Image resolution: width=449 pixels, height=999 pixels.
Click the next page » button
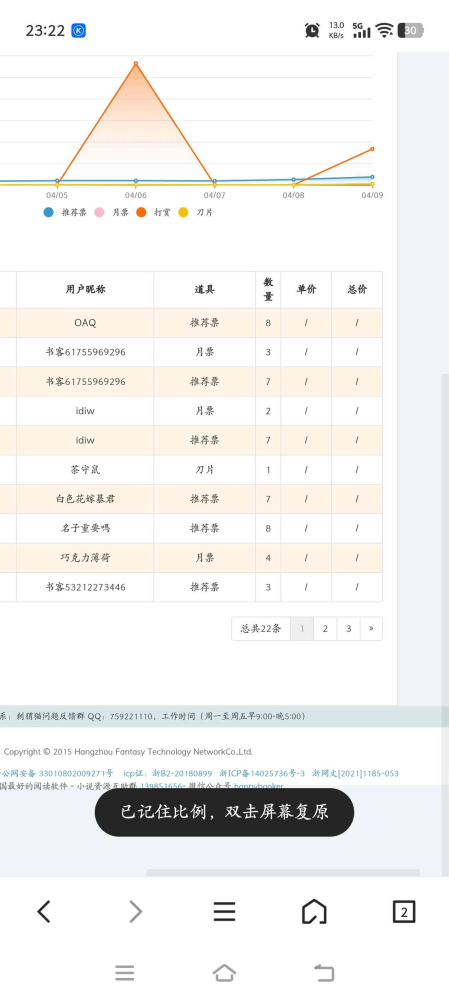click(371, 629)
